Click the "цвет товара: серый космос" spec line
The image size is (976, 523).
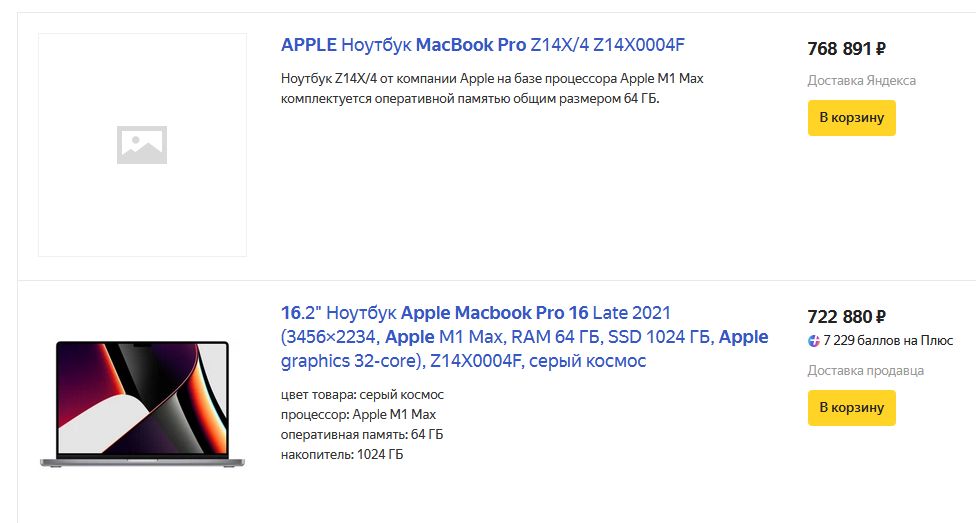click(x=362, y=395)
